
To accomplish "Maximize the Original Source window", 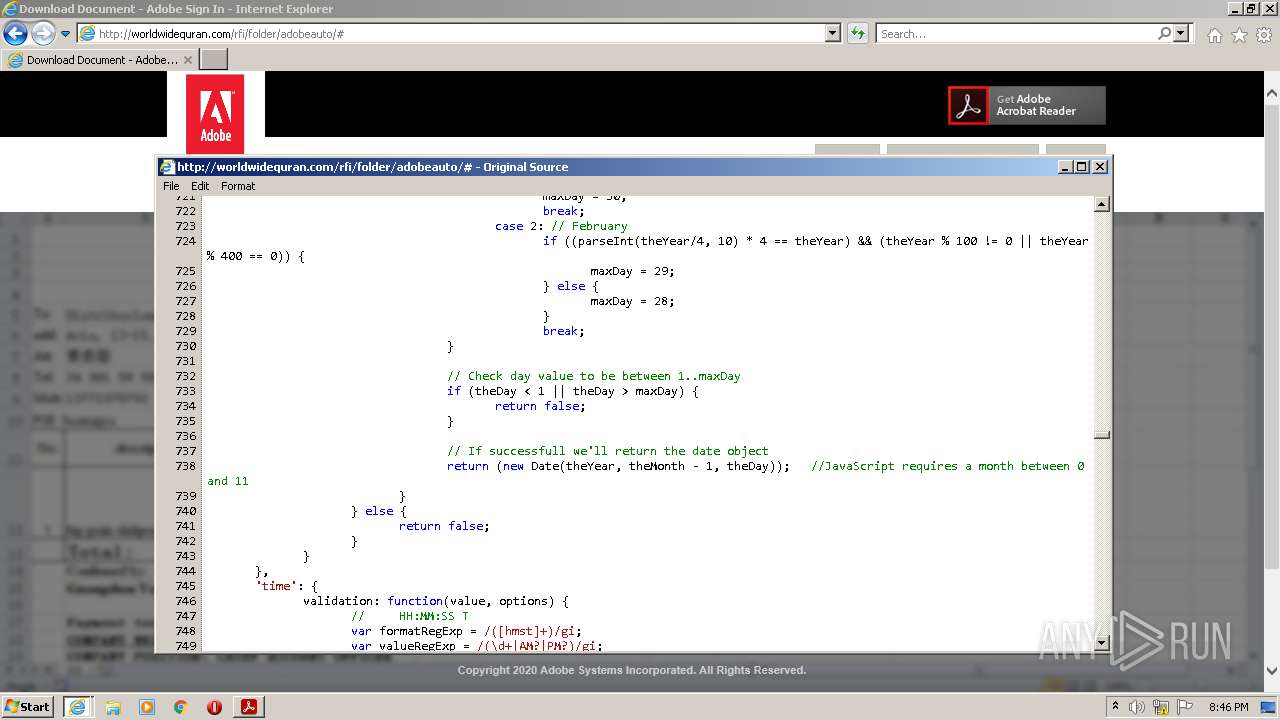I will coord(1082,167).
